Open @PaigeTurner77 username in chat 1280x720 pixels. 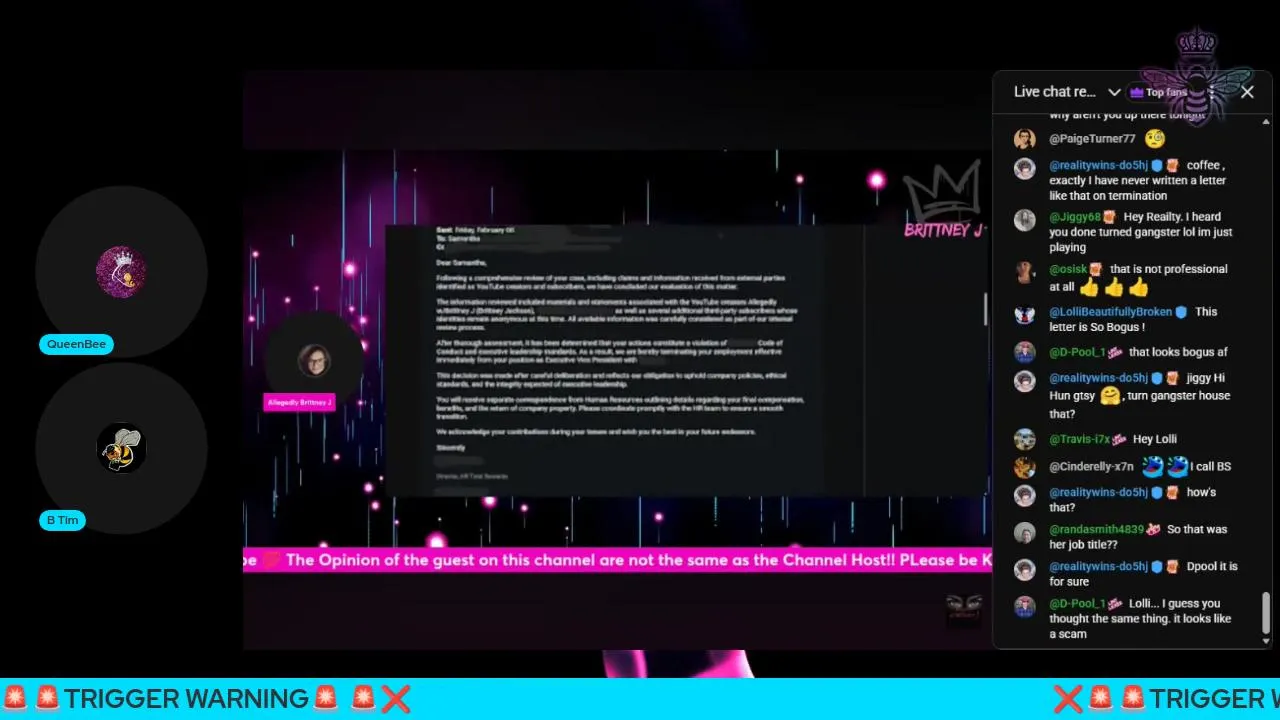(1092, 139)
